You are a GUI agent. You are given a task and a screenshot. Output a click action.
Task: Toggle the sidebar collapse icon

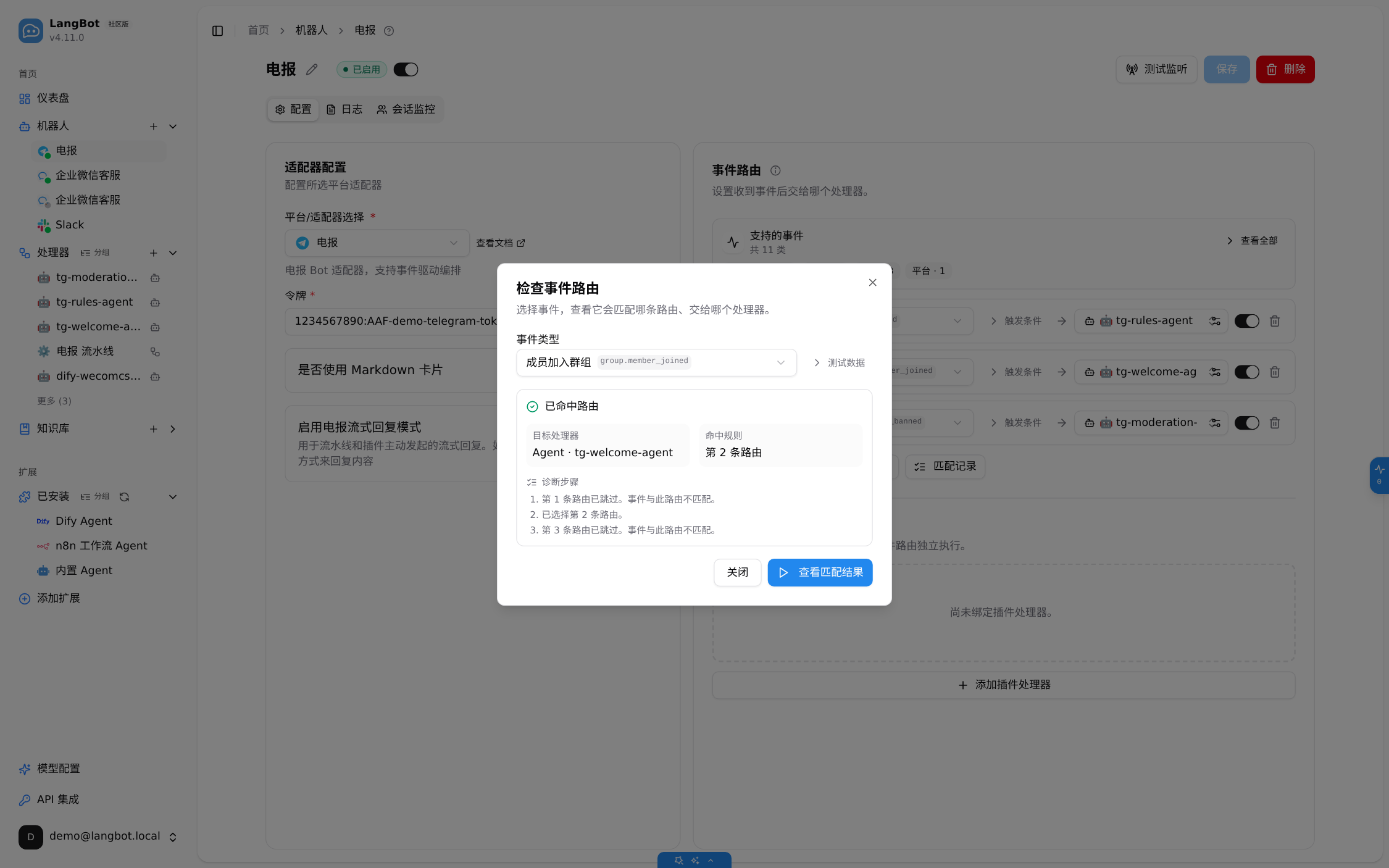point(217,31)
